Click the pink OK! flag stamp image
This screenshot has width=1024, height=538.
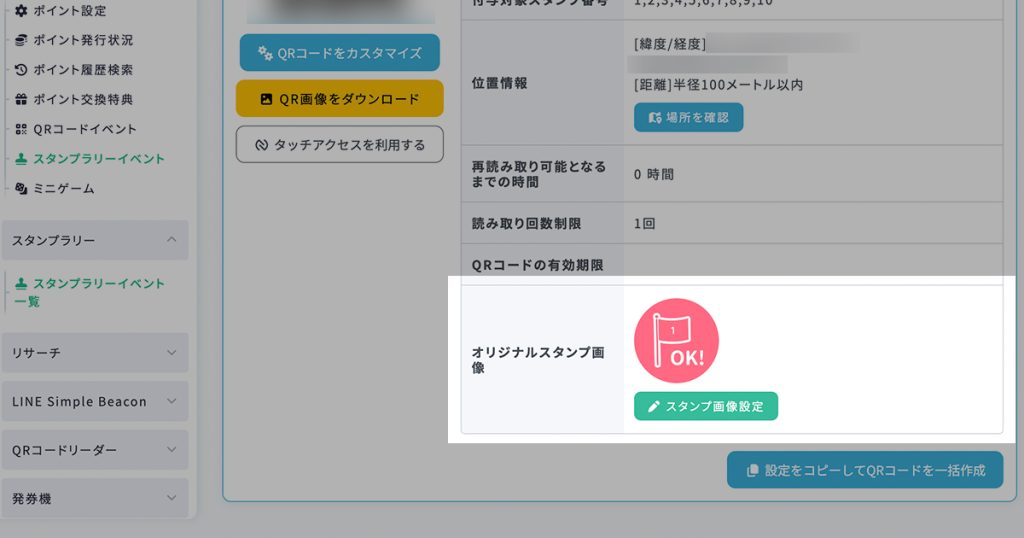click(677, 341)
